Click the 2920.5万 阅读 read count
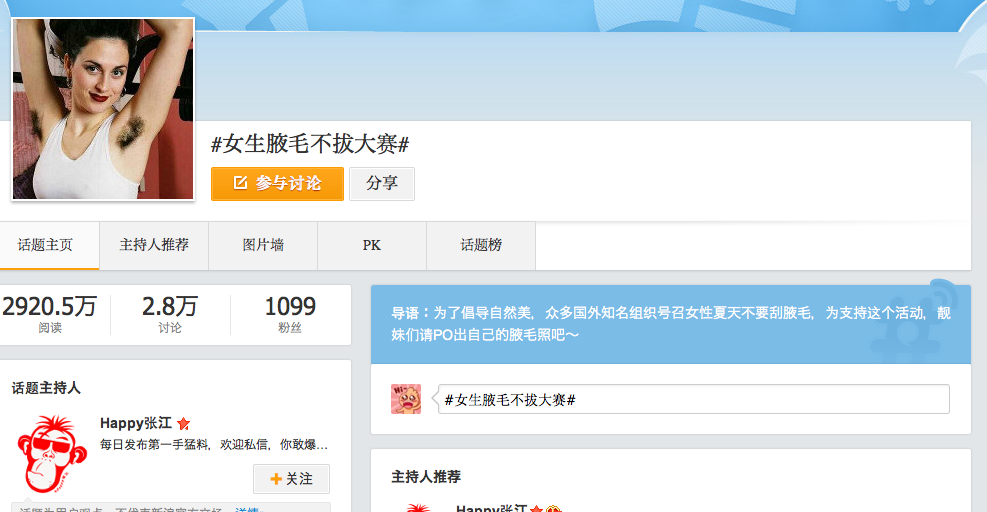The width and height of the screenshot is (987, 512). (x=50, y=314)
